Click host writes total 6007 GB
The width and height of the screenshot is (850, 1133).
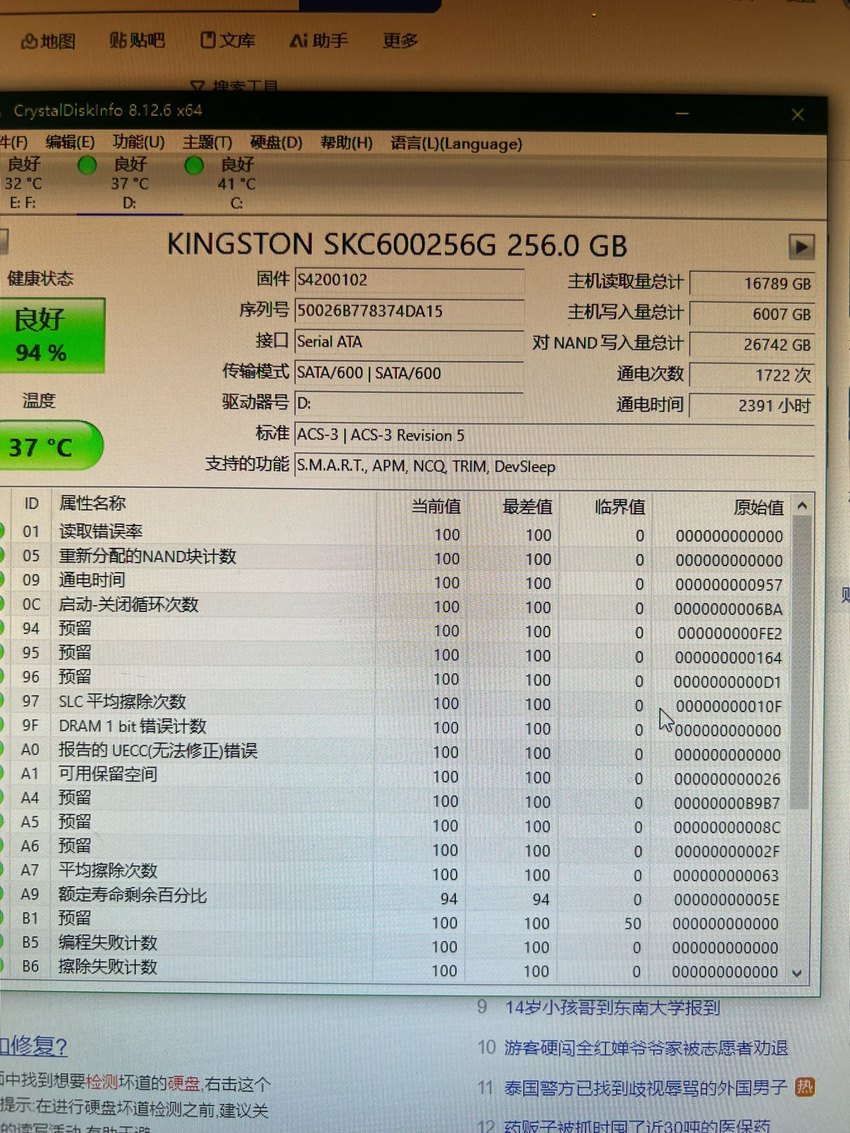pyautogui.click(x=752, y=314)
